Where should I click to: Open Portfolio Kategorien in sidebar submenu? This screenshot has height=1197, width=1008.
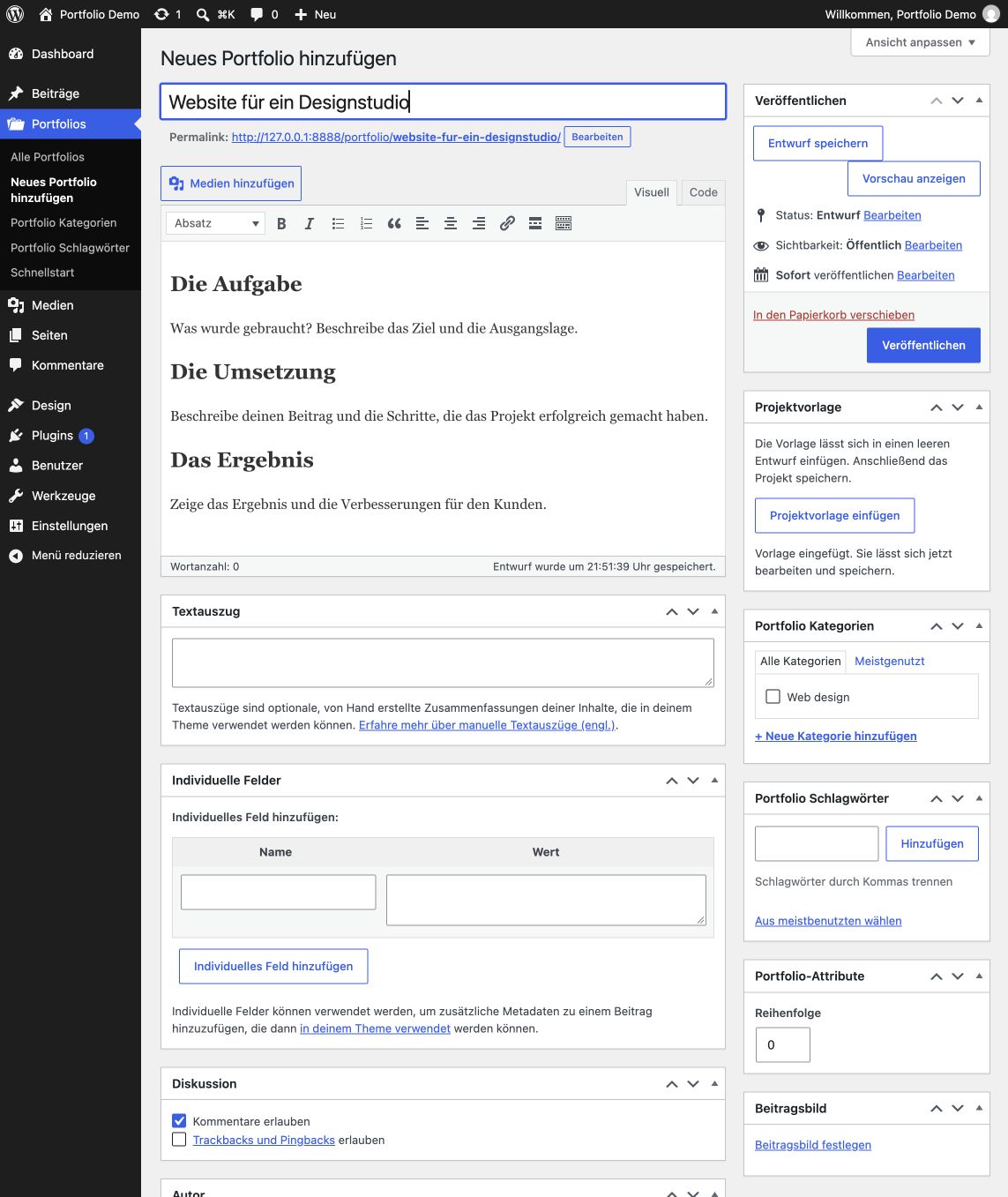(x=63, y=223)
